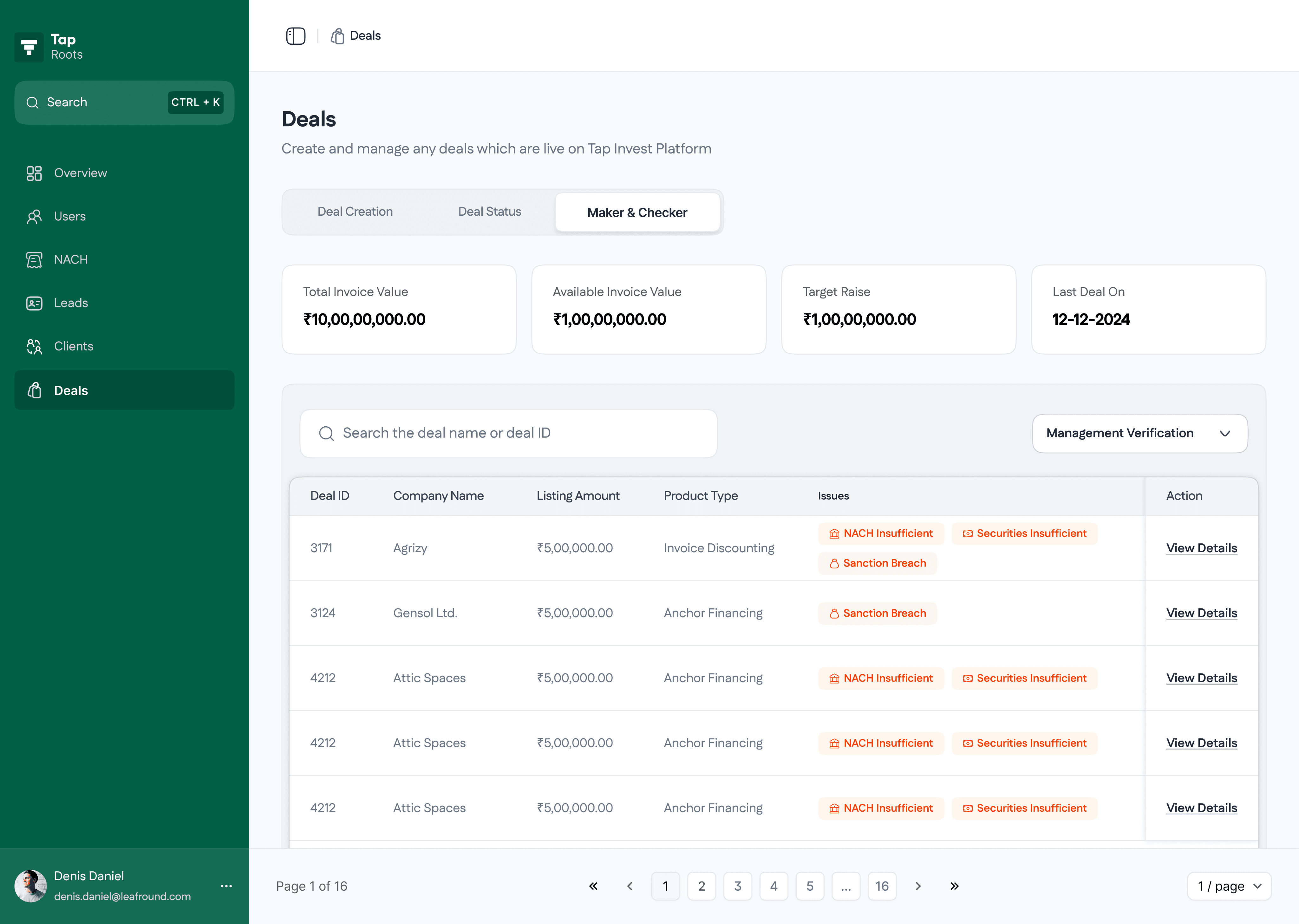Go to Users in sidebar
Screen dimensions: 1299x924
tap(69, 216)
